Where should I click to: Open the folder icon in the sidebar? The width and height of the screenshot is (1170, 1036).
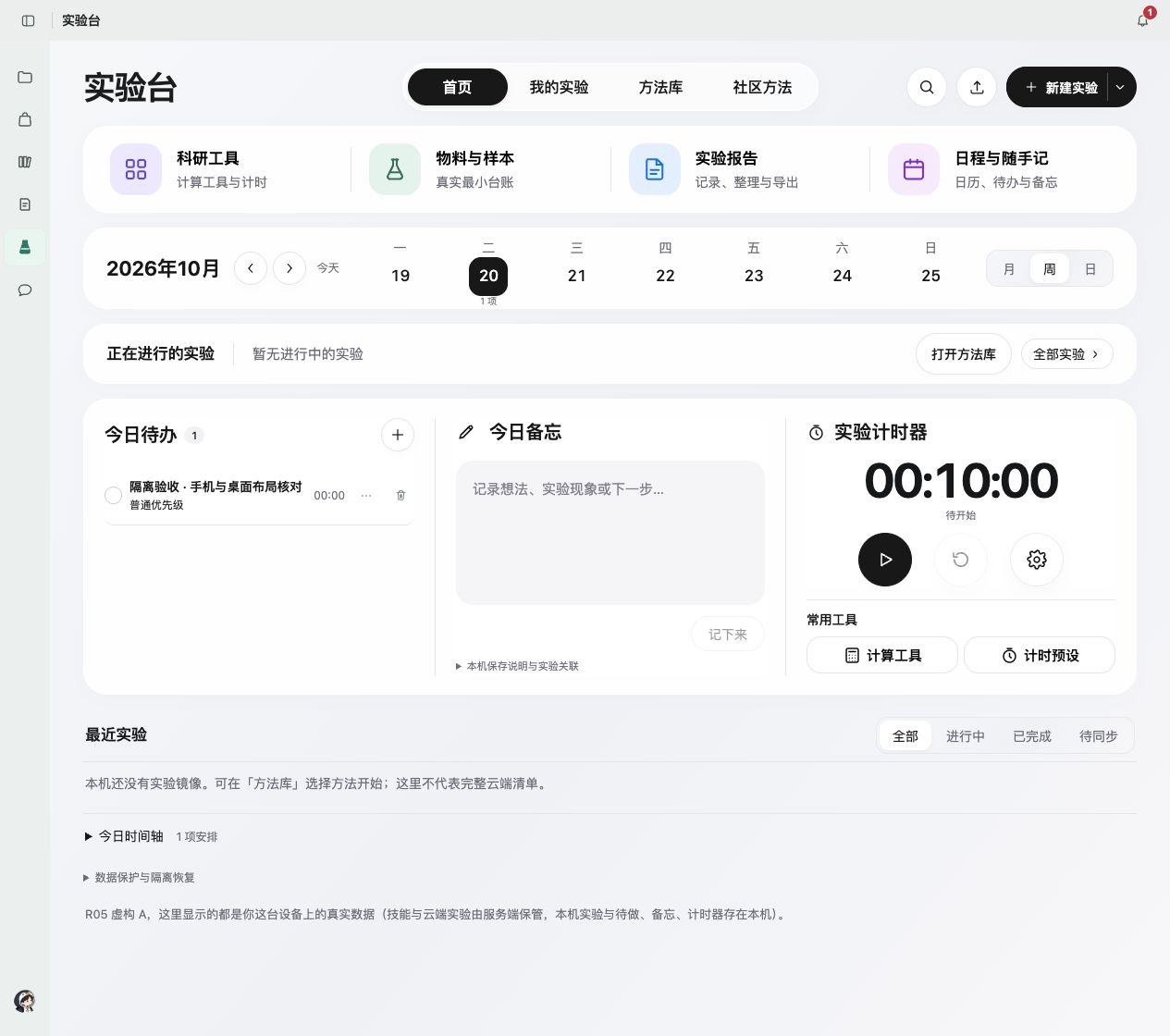pos(25,77)
